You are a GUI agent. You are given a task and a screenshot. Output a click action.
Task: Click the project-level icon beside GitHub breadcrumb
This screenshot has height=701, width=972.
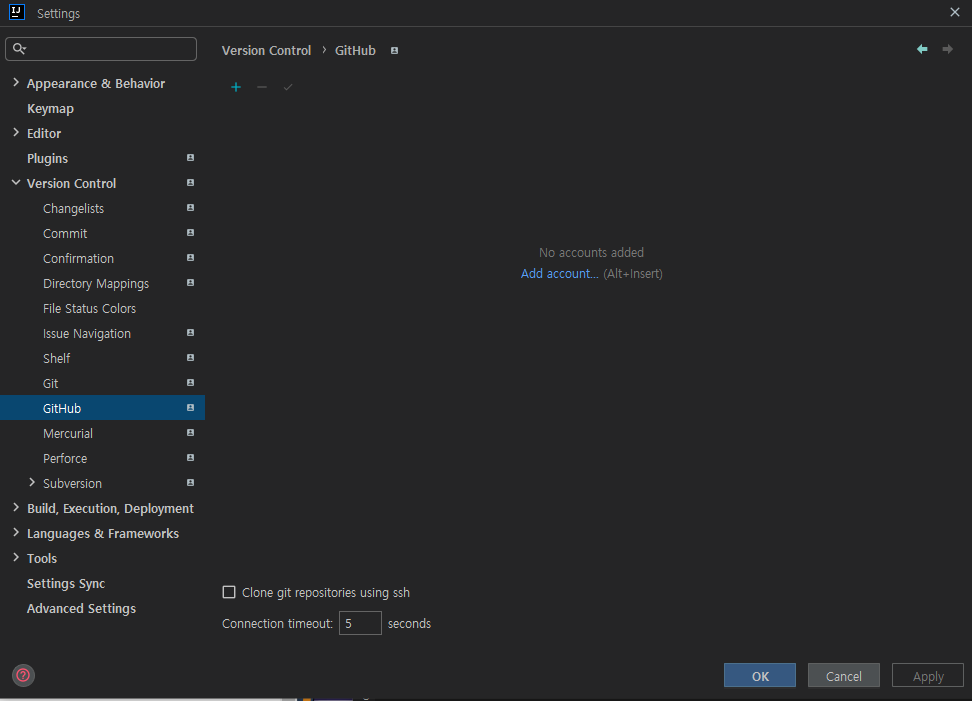click(x=394, y=51)
